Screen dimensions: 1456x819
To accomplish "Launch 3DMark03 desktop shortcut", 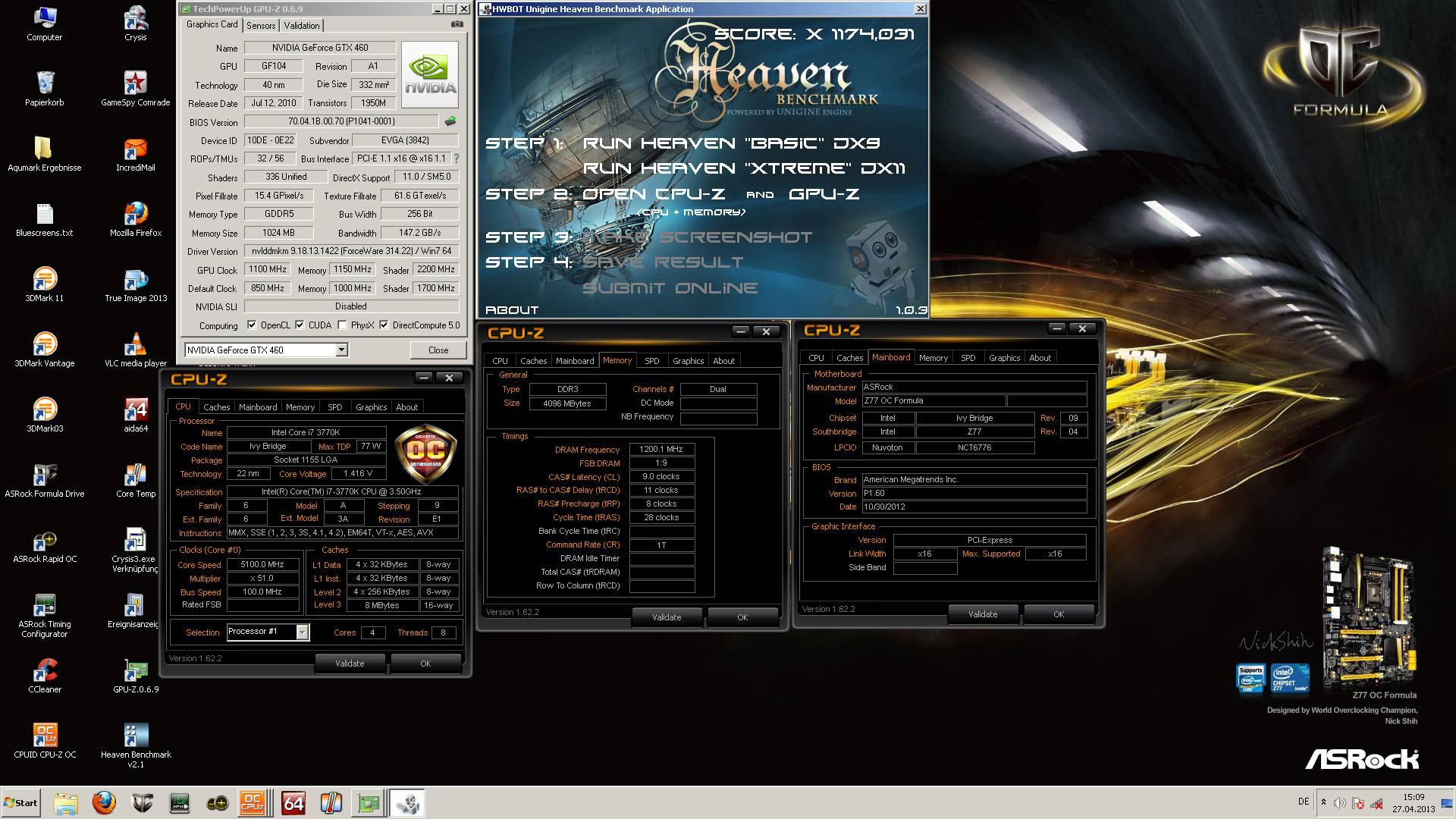I will tap(45, 415).
